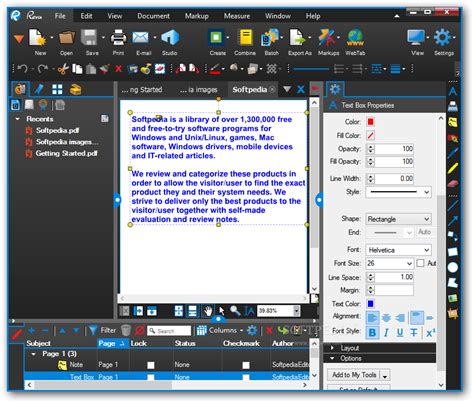Screen dimensions: 474x403
Task: Click the Undo arrow icon
Action: click(x=23, y=69)
